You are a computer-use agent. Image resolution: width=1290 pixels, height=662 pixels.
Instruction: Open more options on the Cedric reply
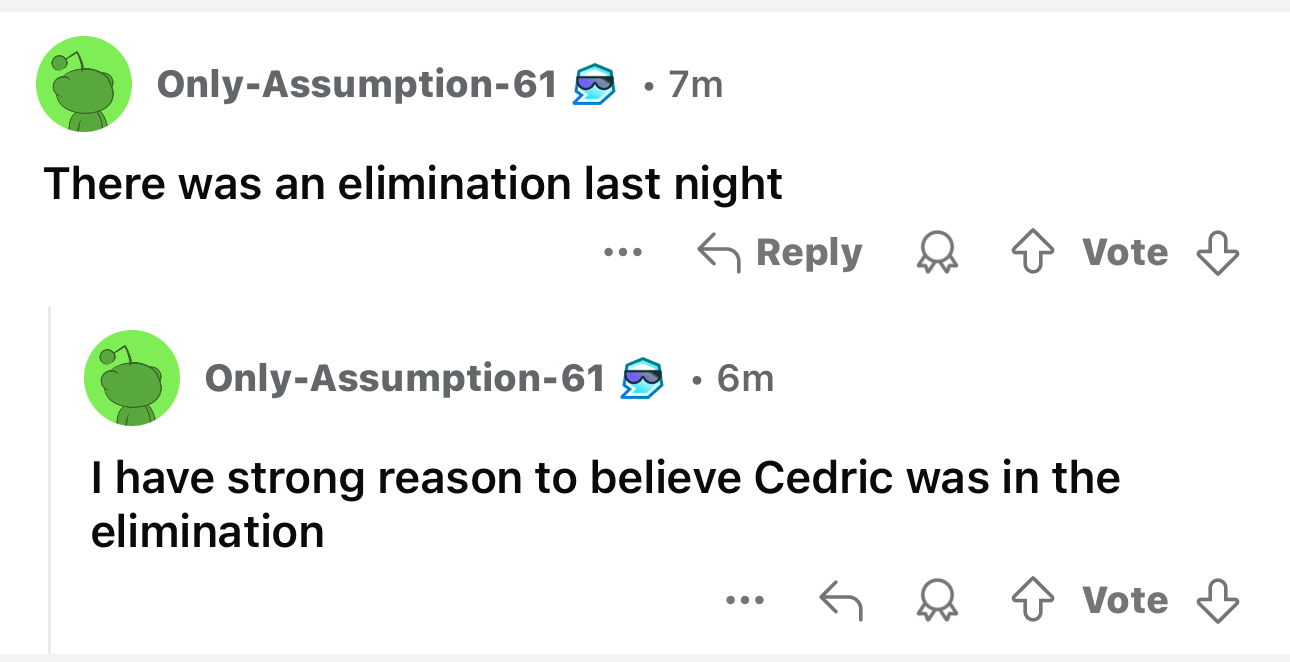point(745,600)
